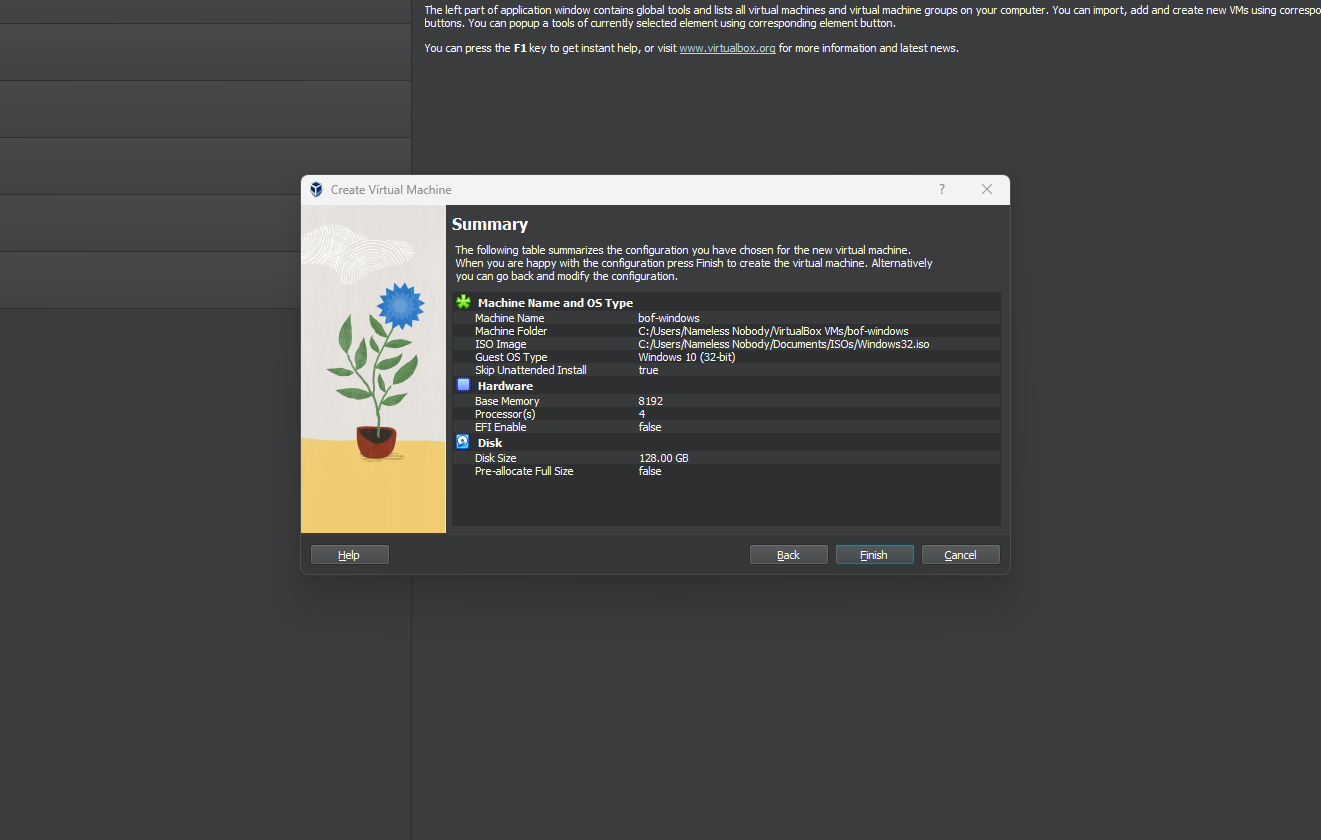
Task: Click the Disk section icon
Action: tap(463, 442)
